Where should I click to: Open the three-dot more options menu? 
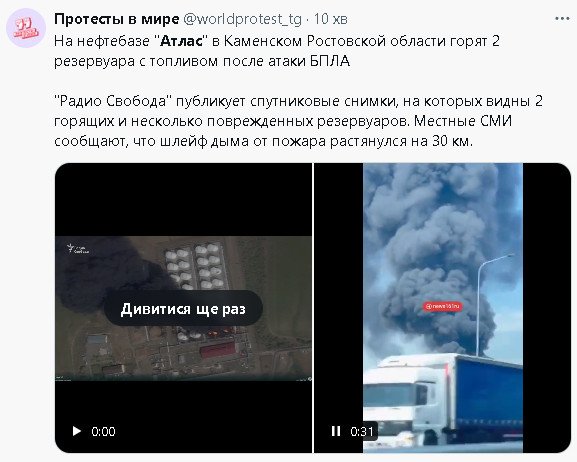pyautogui.click(x=562, y=19)
